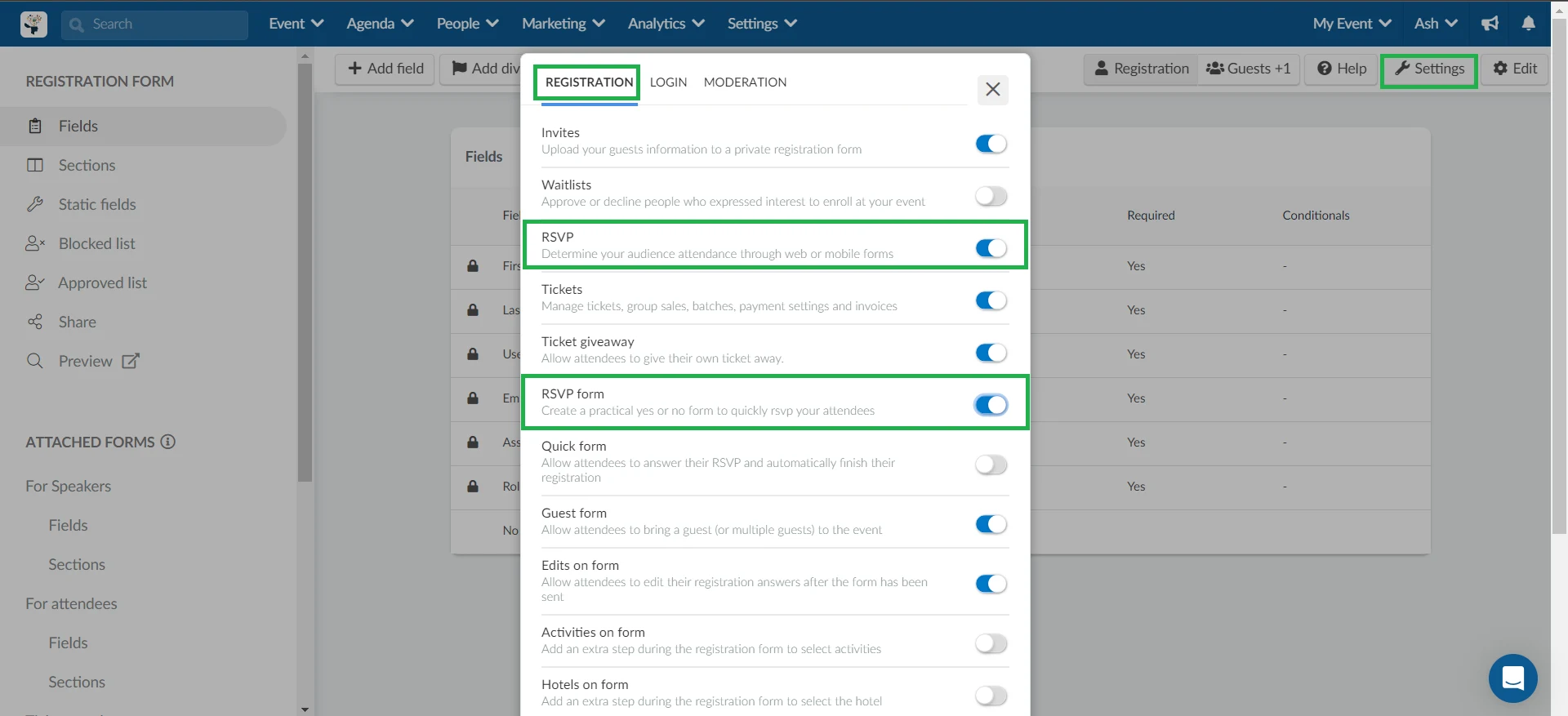
Task: Switch to the MODERATION tab
Action: pyautogui.click(x=745, y=82)
